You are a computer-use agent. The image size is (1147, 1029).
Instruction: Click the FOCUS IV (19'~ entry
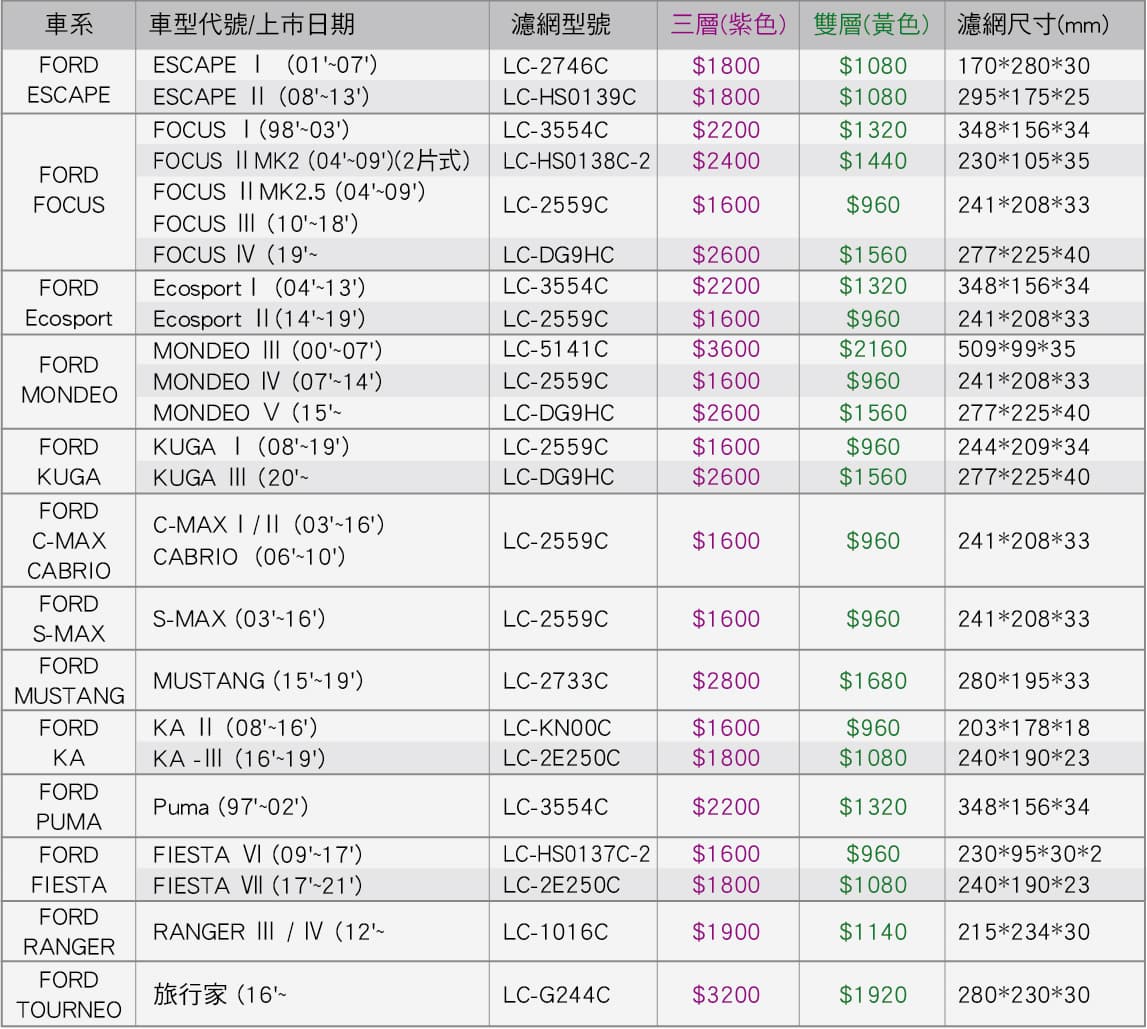point(236,255)
